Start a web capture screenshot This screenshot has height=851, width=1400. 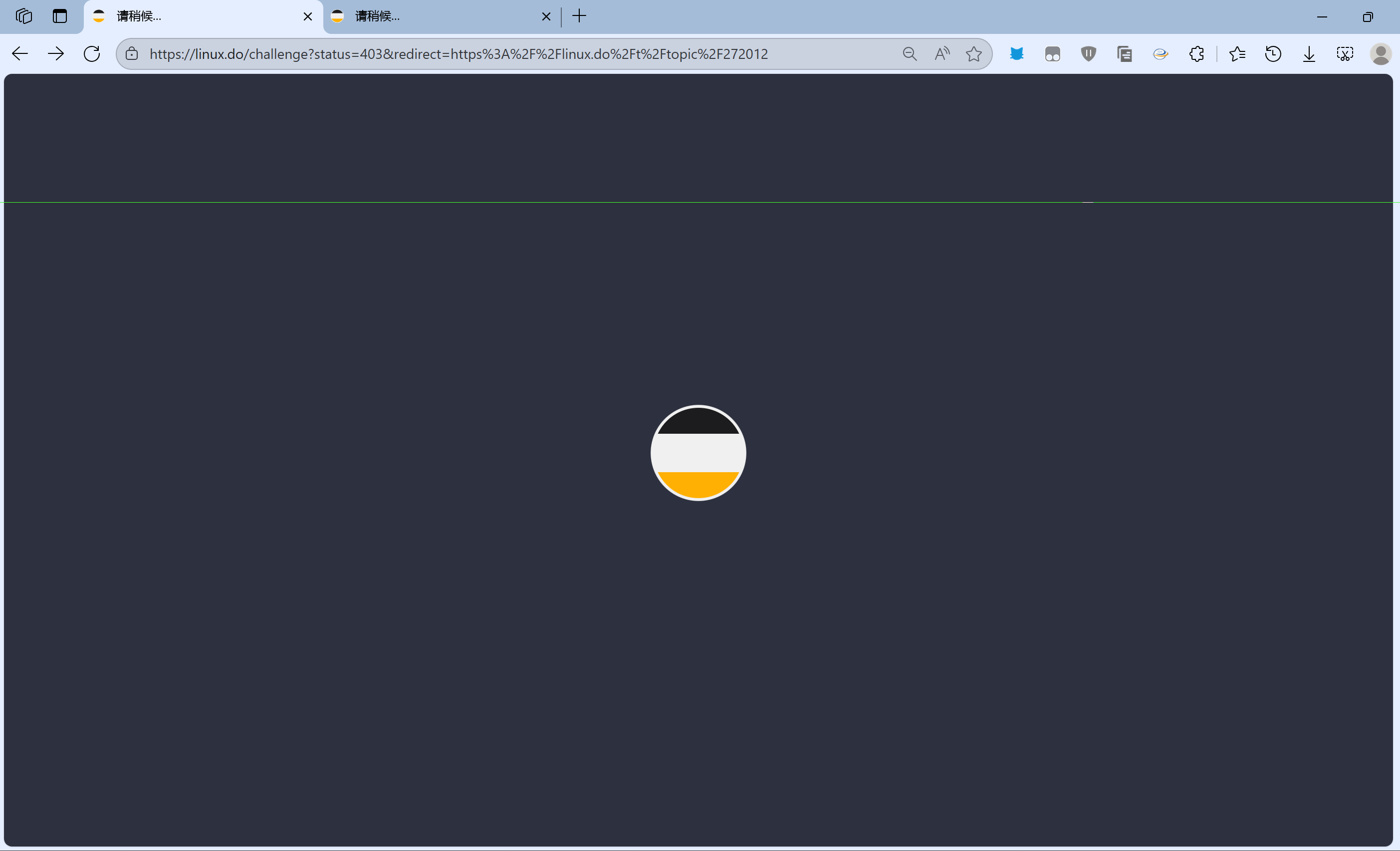click(1345, 54)
